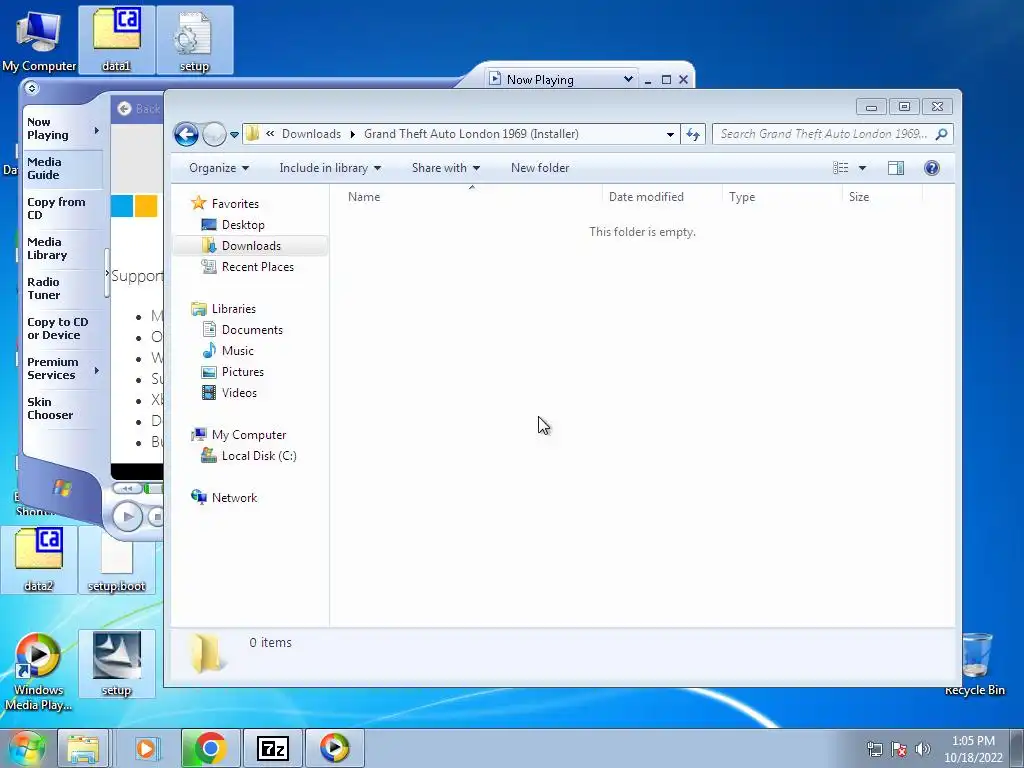Open Media Guide tab in Media Player
The image size is (1024, 768).
tap(63, 168)
